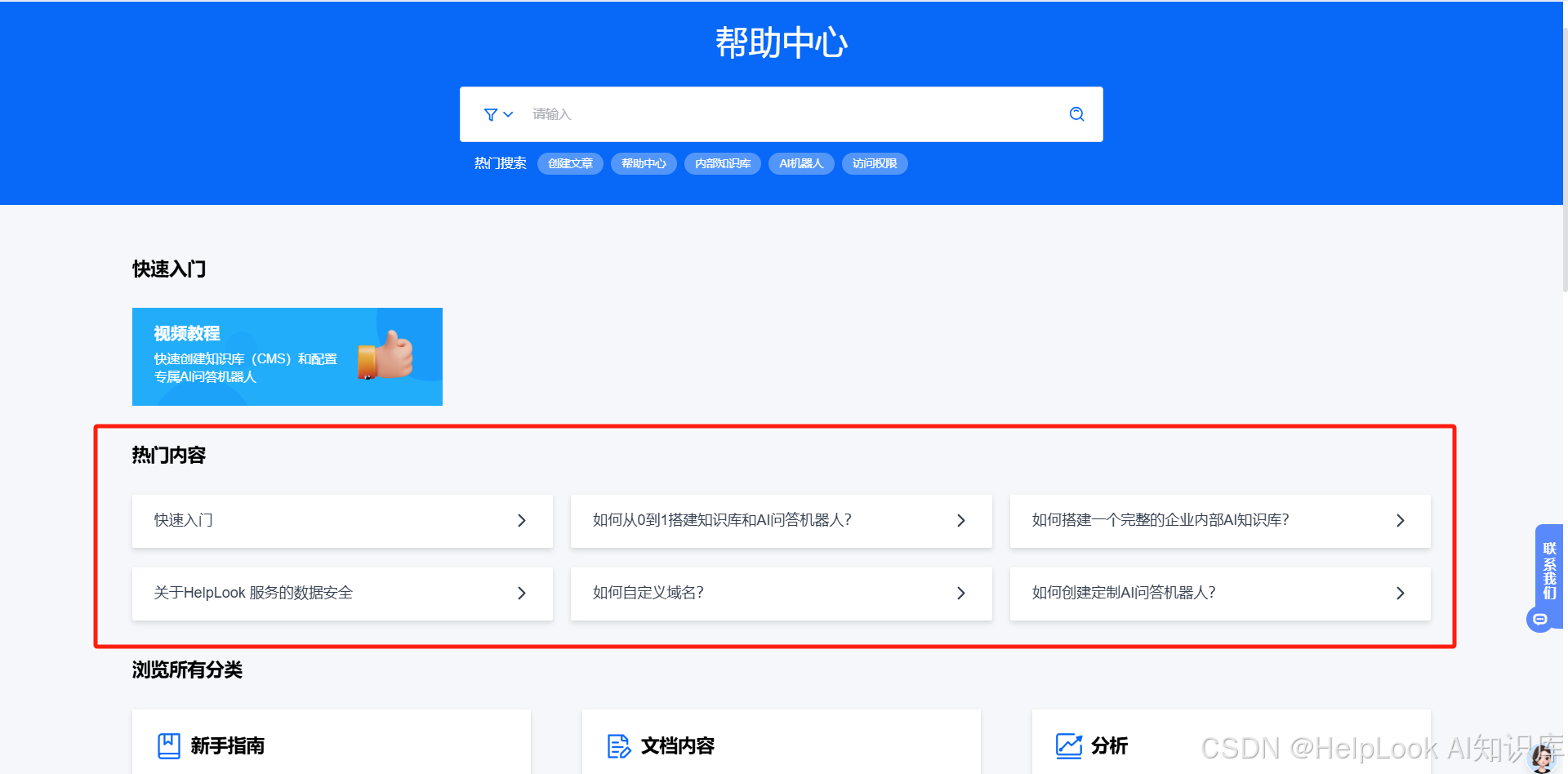1568x774 pixels.
Task: Click the 文档内容 document icon
Action: (x=619, y=745)
